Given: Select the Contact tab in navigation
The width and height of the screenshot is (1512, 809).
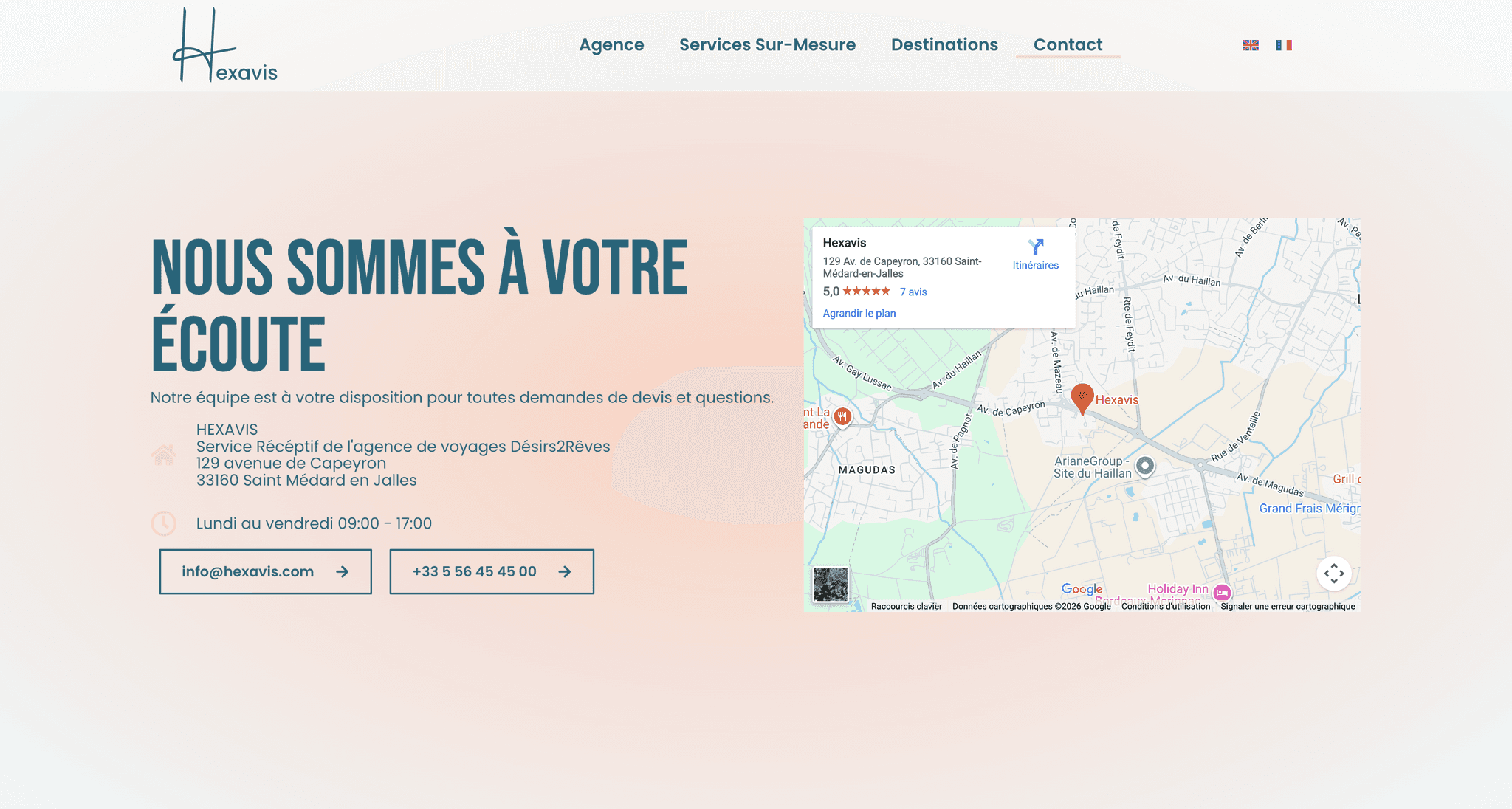Looking at the screenshot, I should pos(1067,44).
